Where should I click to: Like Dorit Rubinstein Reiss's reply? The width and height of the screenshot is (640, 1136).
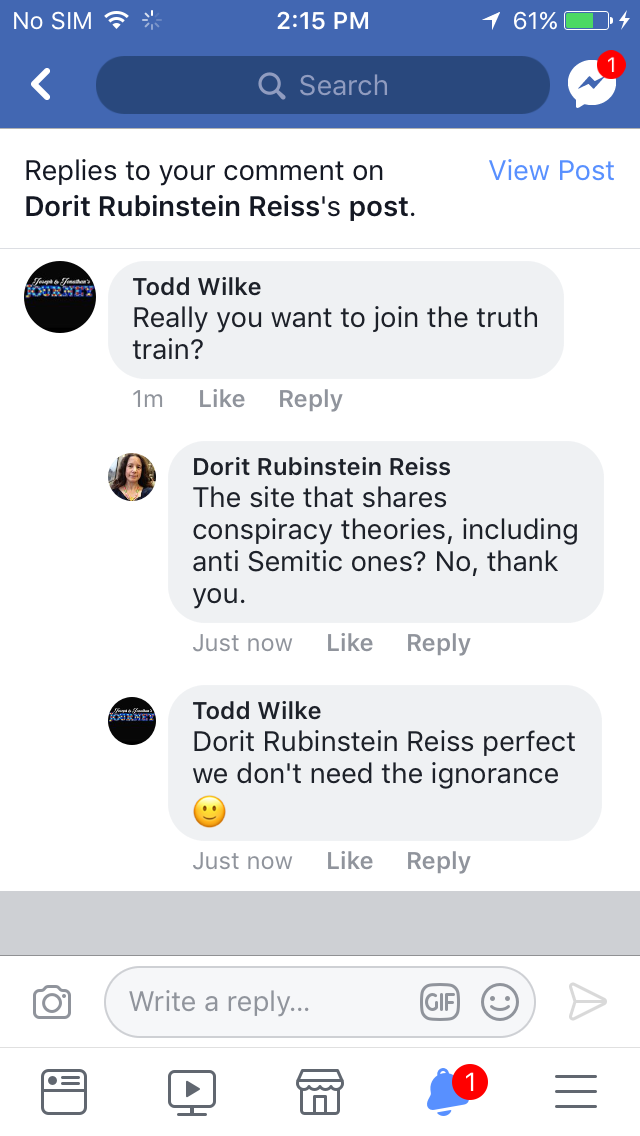click(x=349, y=643)
